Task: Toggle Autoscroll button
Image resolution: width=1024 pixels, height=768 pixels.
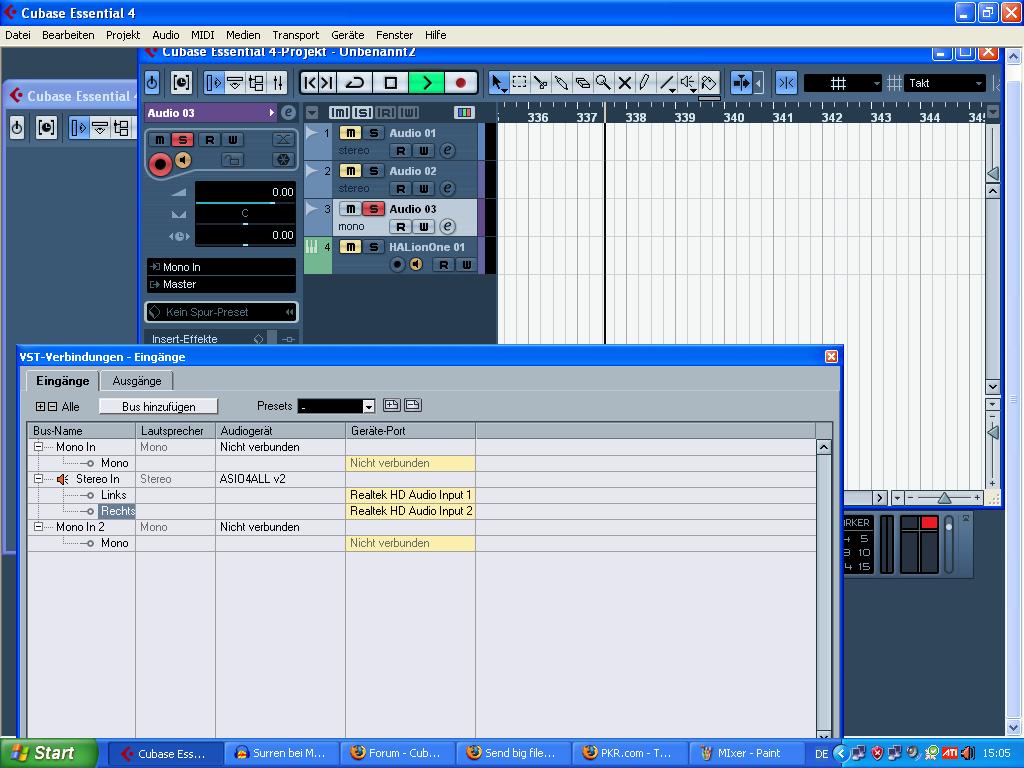Action: point(741,83)
